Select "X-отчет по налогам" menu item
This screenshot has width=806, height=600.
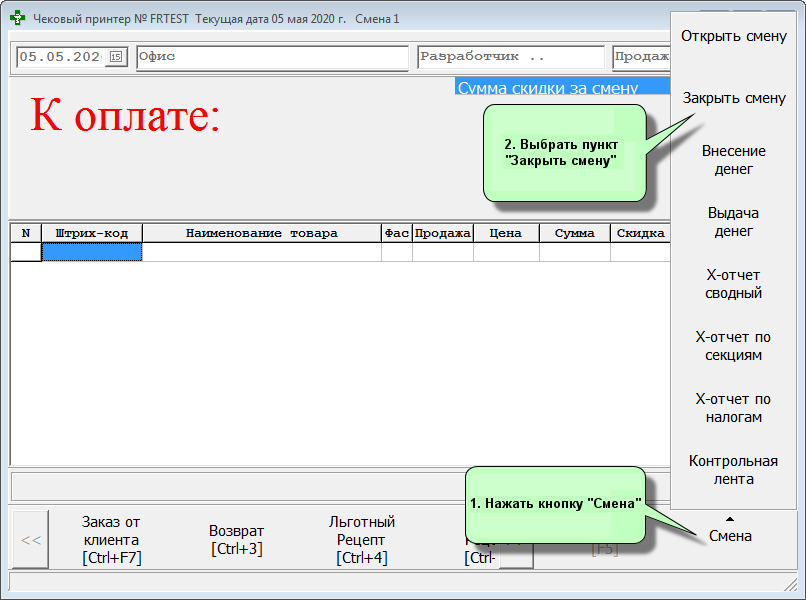point(733,408)
